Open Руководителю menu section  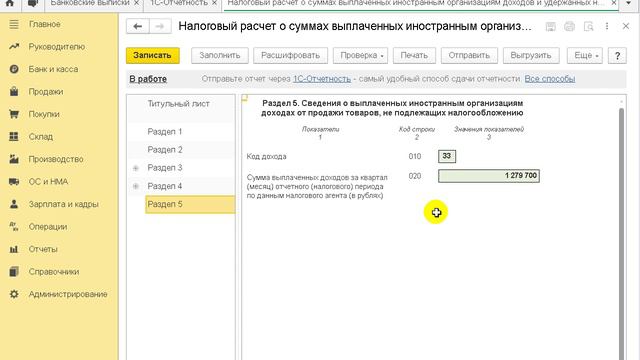pos(57,47)
